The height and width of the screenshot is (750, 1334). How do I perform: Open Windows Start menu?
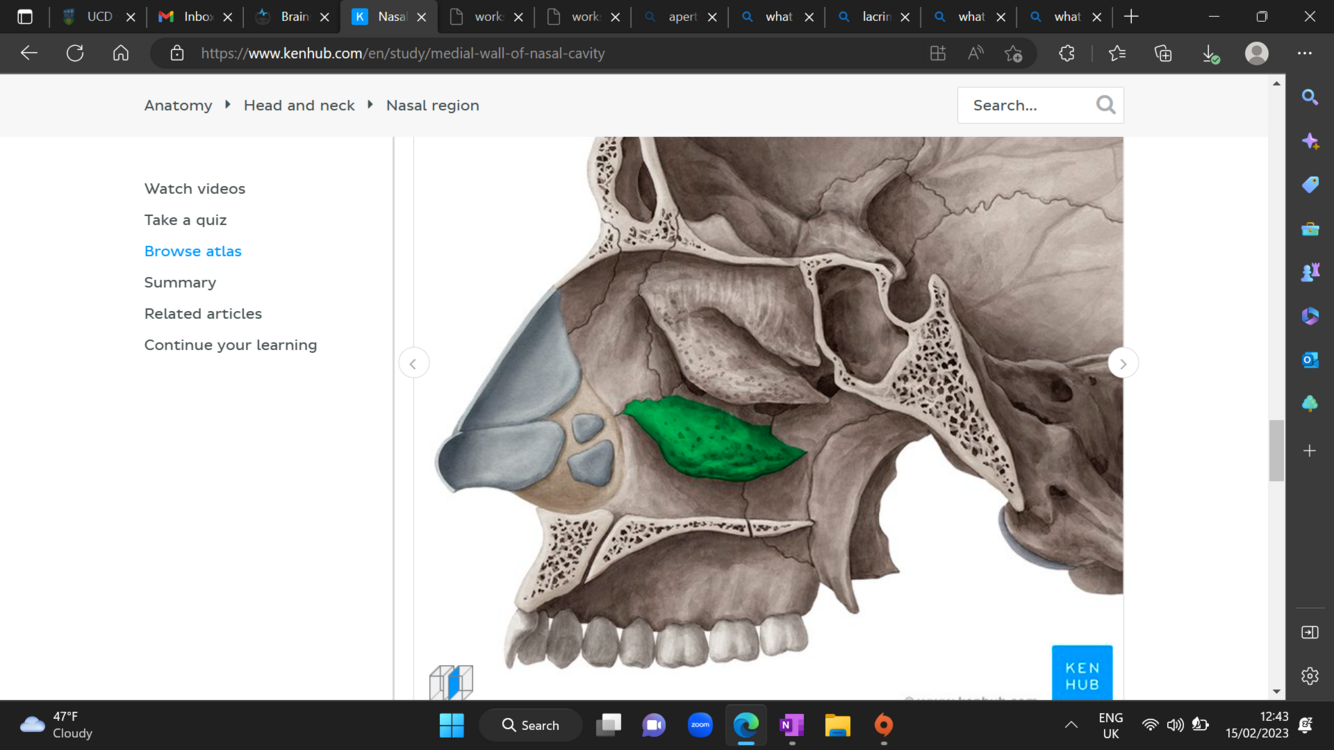click(452, 725)
